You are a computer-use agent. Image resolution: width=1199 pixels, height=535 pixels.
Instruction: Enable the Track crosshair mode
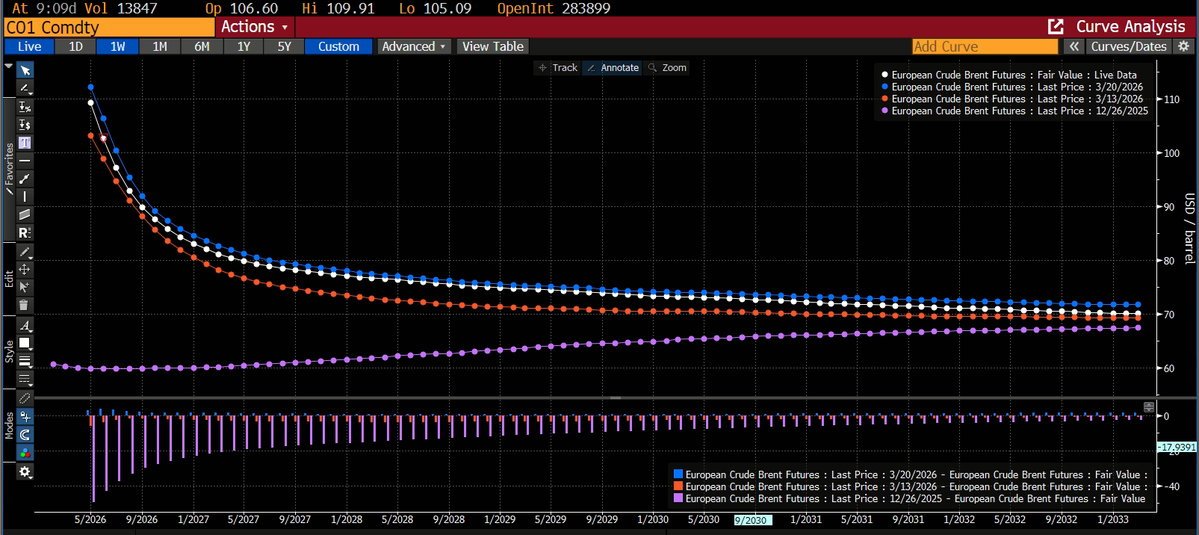(x=558, y=67)
